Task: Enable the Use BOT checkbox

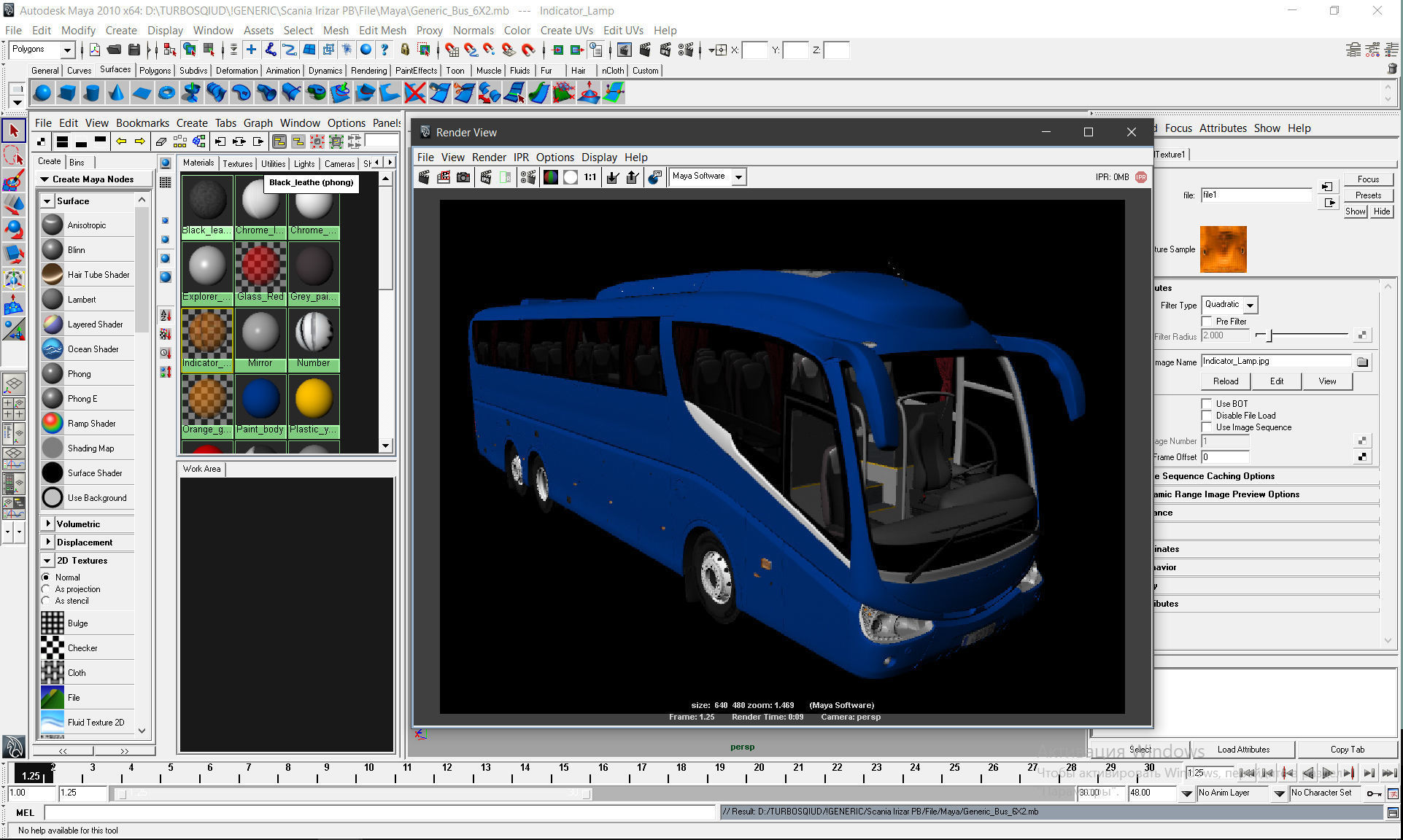Action: click(1207, 403)
